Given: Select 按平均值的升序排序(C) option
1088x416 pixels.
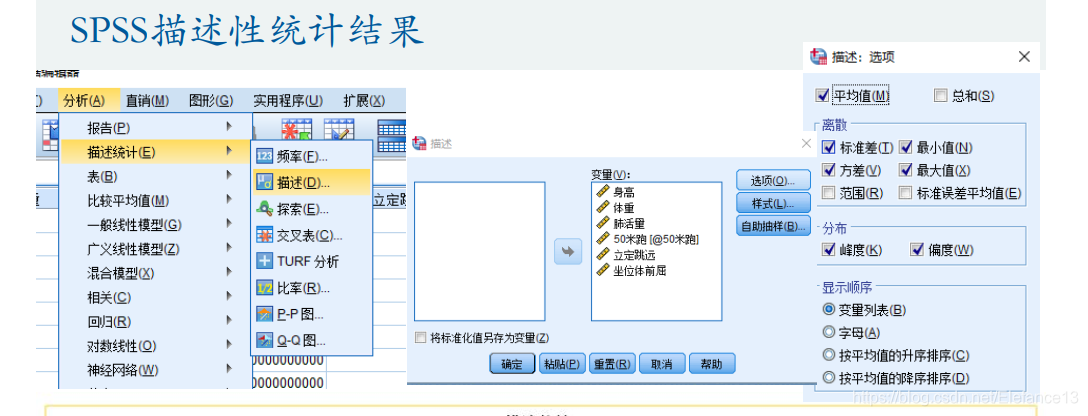Looking at the screenshot, I should point(828,355).
